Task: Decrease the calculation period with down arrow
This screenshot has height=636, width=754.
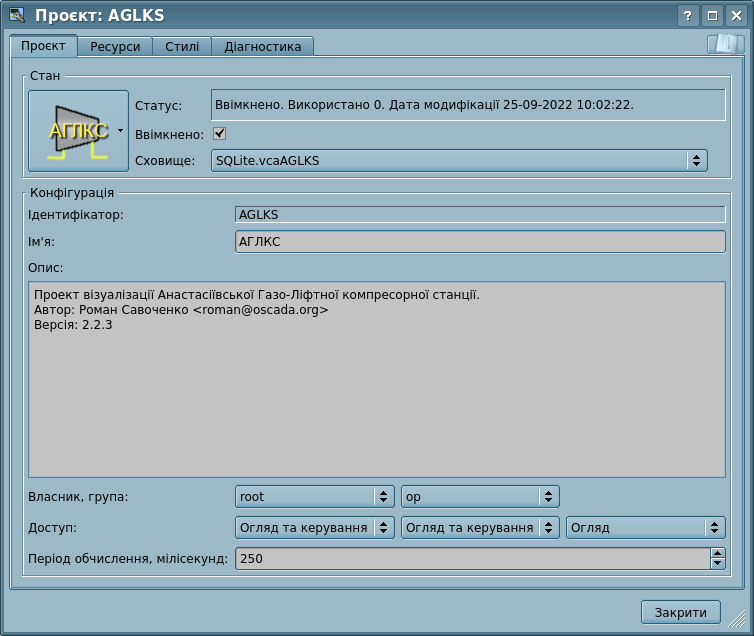Action: (717, 564)
